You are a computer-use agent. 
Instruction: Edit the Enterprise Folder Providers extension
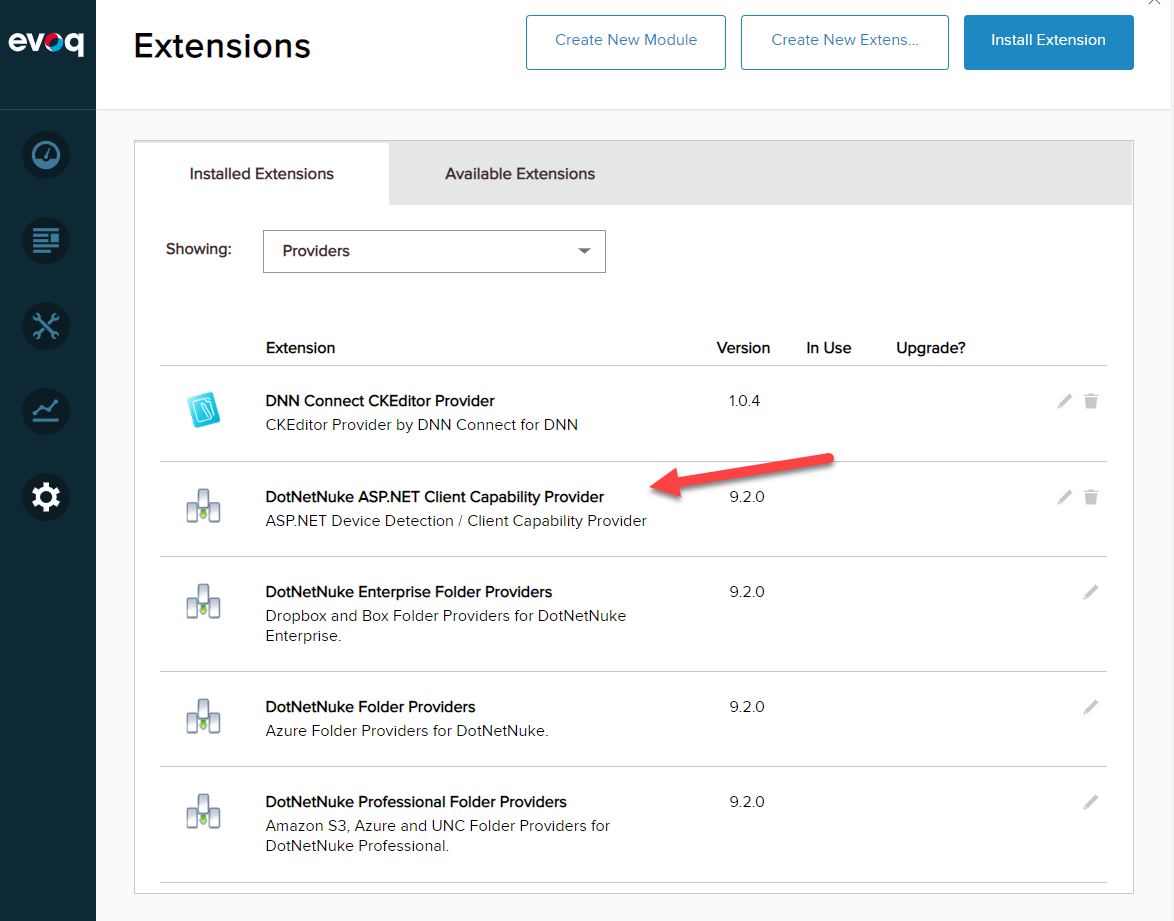click(x=1091, y=592)
